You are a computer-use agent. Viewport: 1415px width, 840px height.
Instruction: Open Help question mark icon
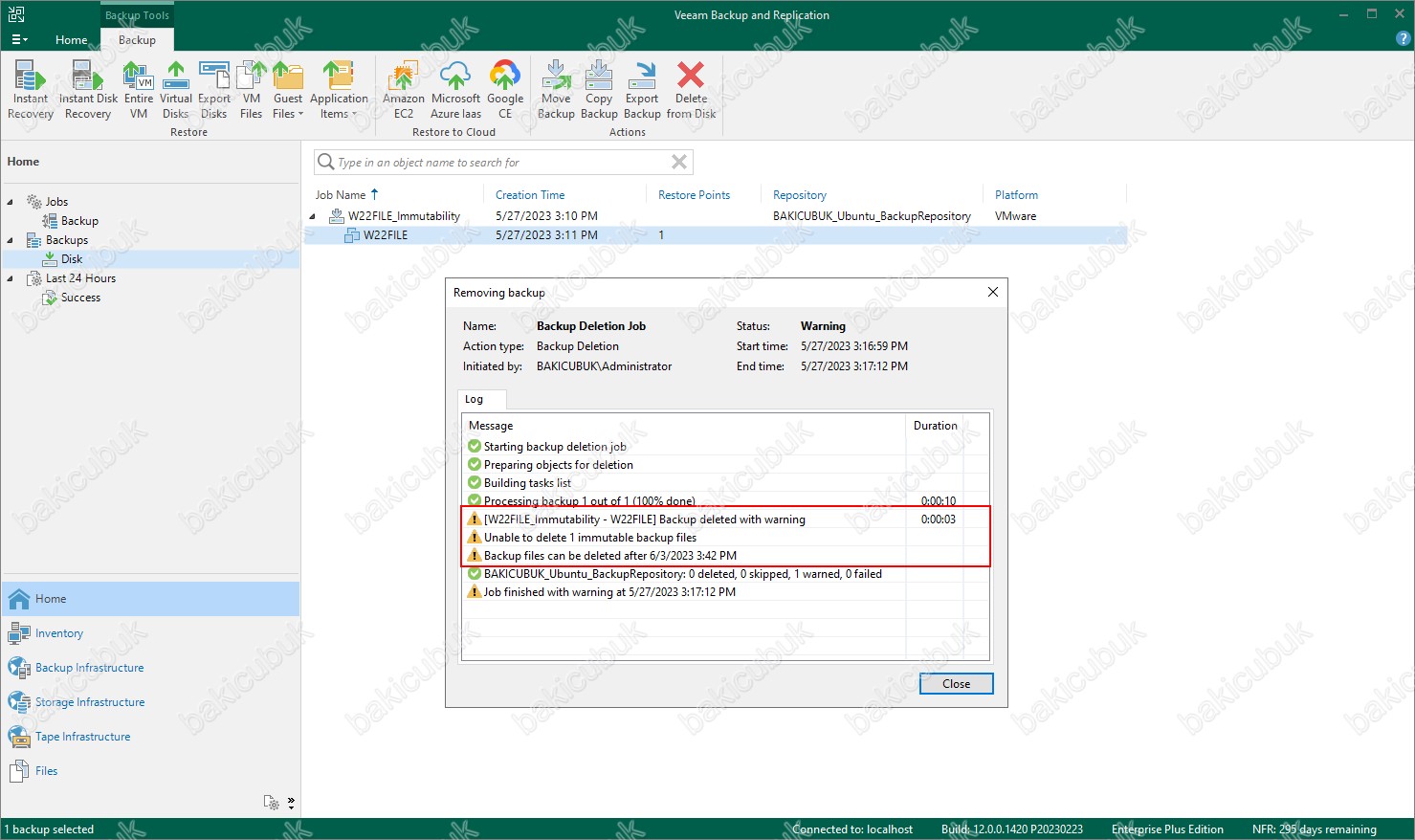1404,39
